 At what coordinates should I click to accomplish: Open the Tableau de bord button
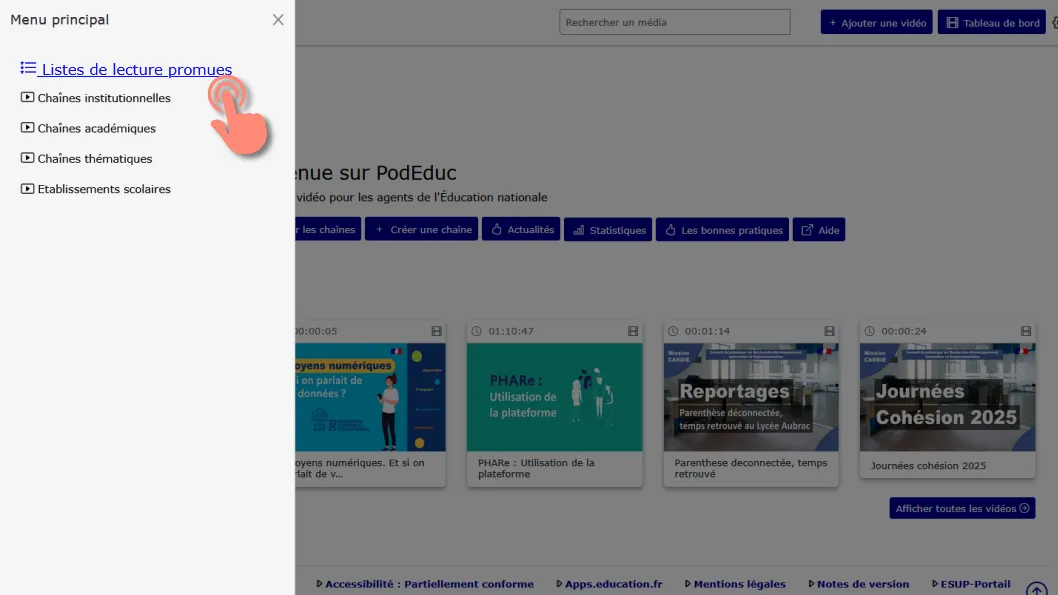click(992, 22)
